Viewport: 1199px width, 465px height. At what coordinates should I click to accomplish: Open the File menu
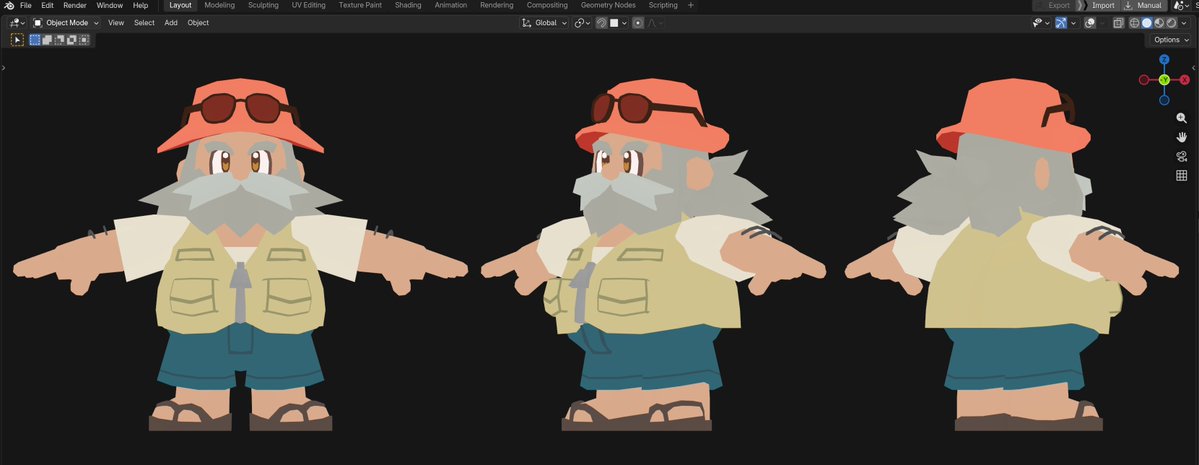(26, 5)
